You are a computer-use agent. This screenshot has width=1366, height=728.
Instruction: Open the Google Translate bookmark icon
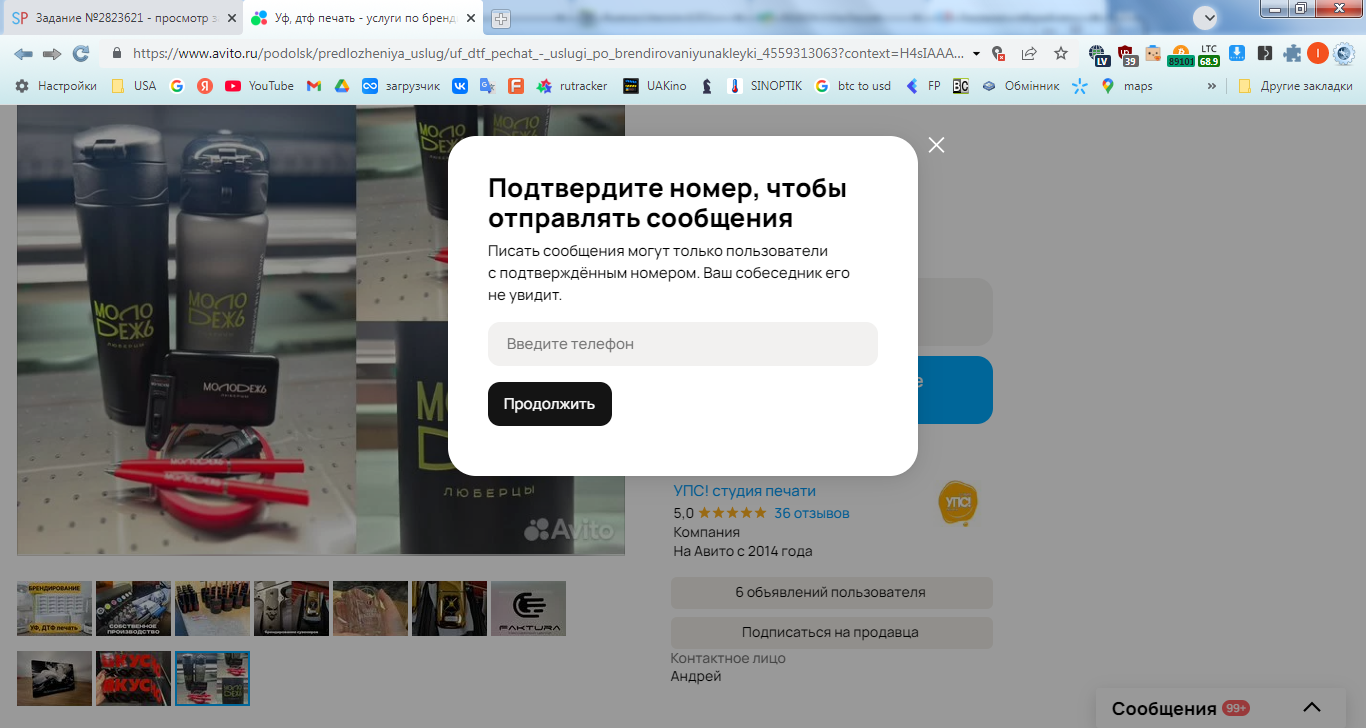(488, 86)
